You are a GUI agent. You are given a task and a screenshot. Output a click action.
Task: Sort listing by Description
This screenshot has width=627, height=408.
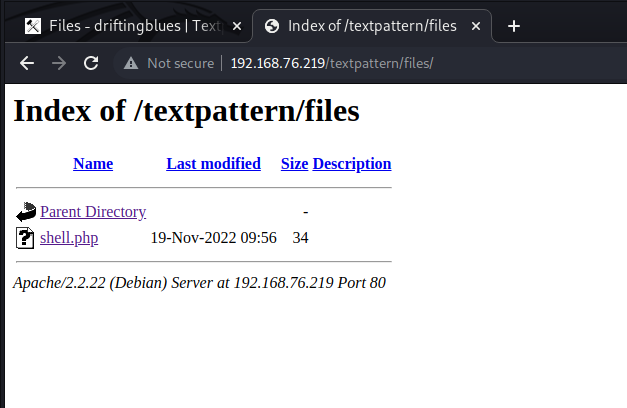[352, 164]
